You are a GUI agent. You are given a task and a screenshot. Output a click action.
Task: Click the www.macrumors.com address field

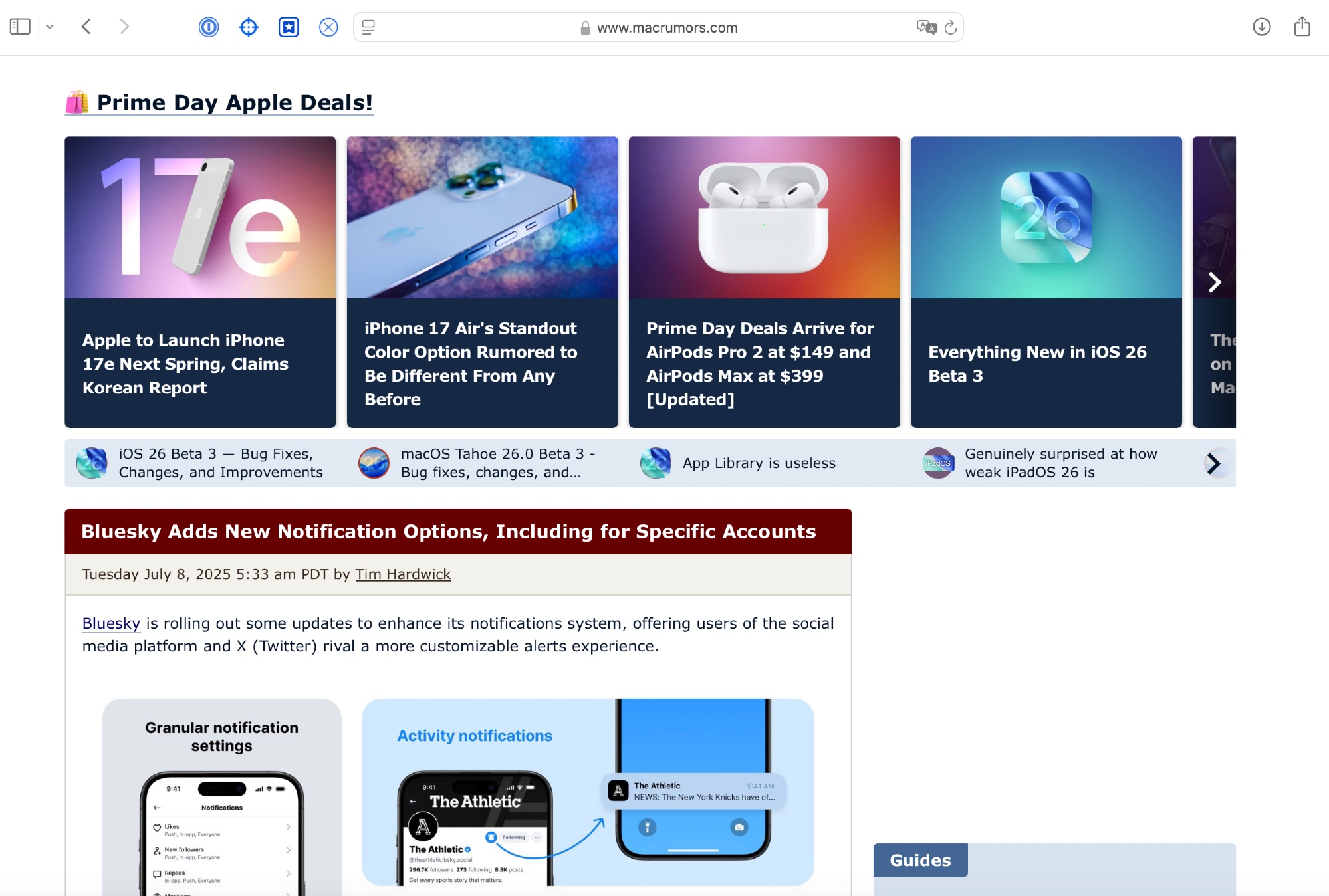tap(667, 28)
